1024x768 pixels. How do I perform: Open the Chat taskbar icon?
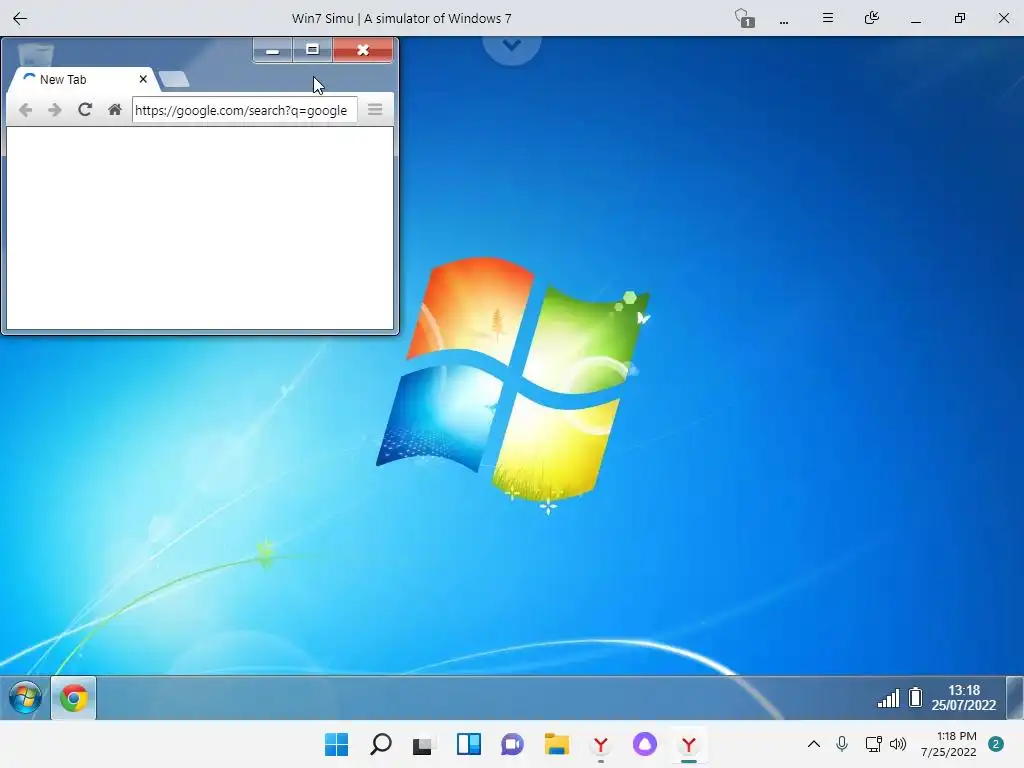pos(513,744)
